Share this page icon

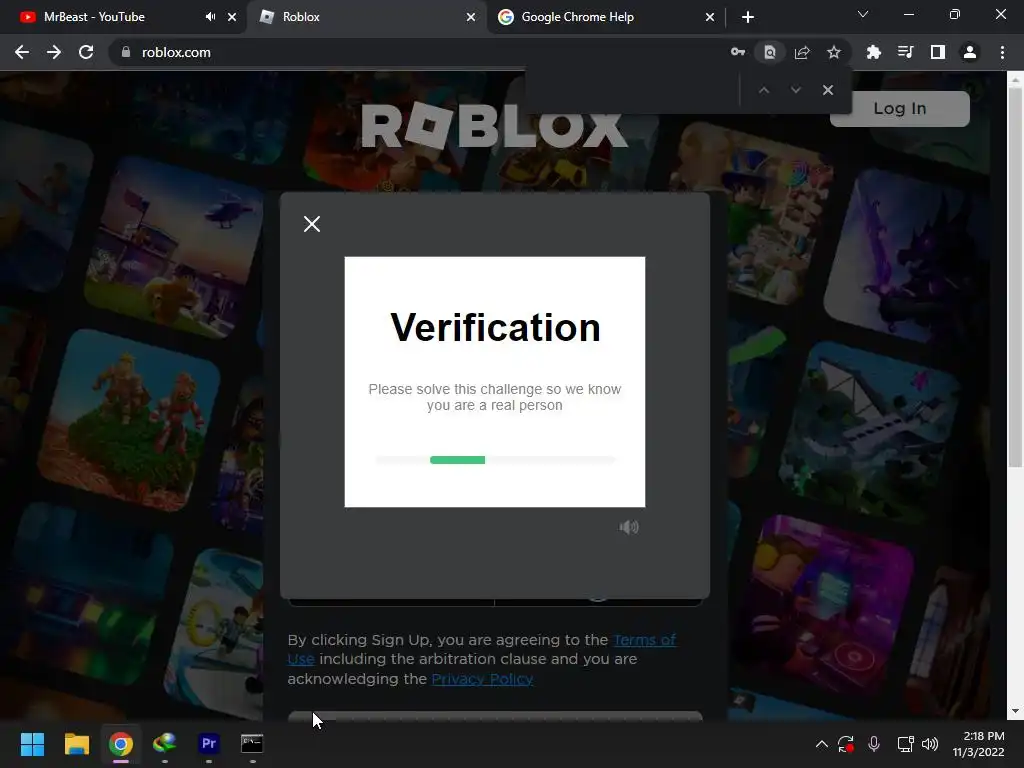tap(802, 52)
